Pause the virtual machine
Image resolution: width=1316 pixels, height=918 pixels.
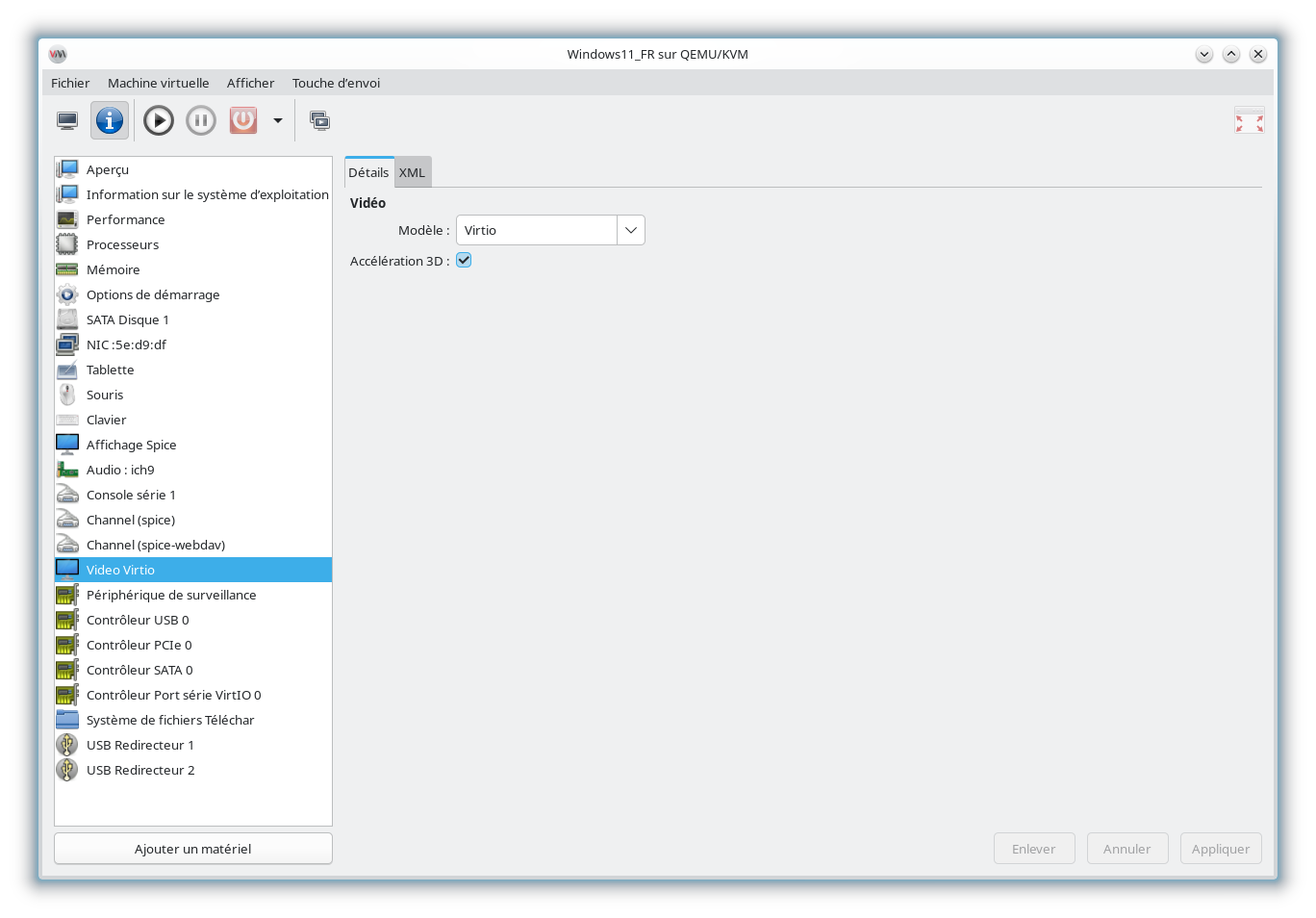tap(201, 120)
